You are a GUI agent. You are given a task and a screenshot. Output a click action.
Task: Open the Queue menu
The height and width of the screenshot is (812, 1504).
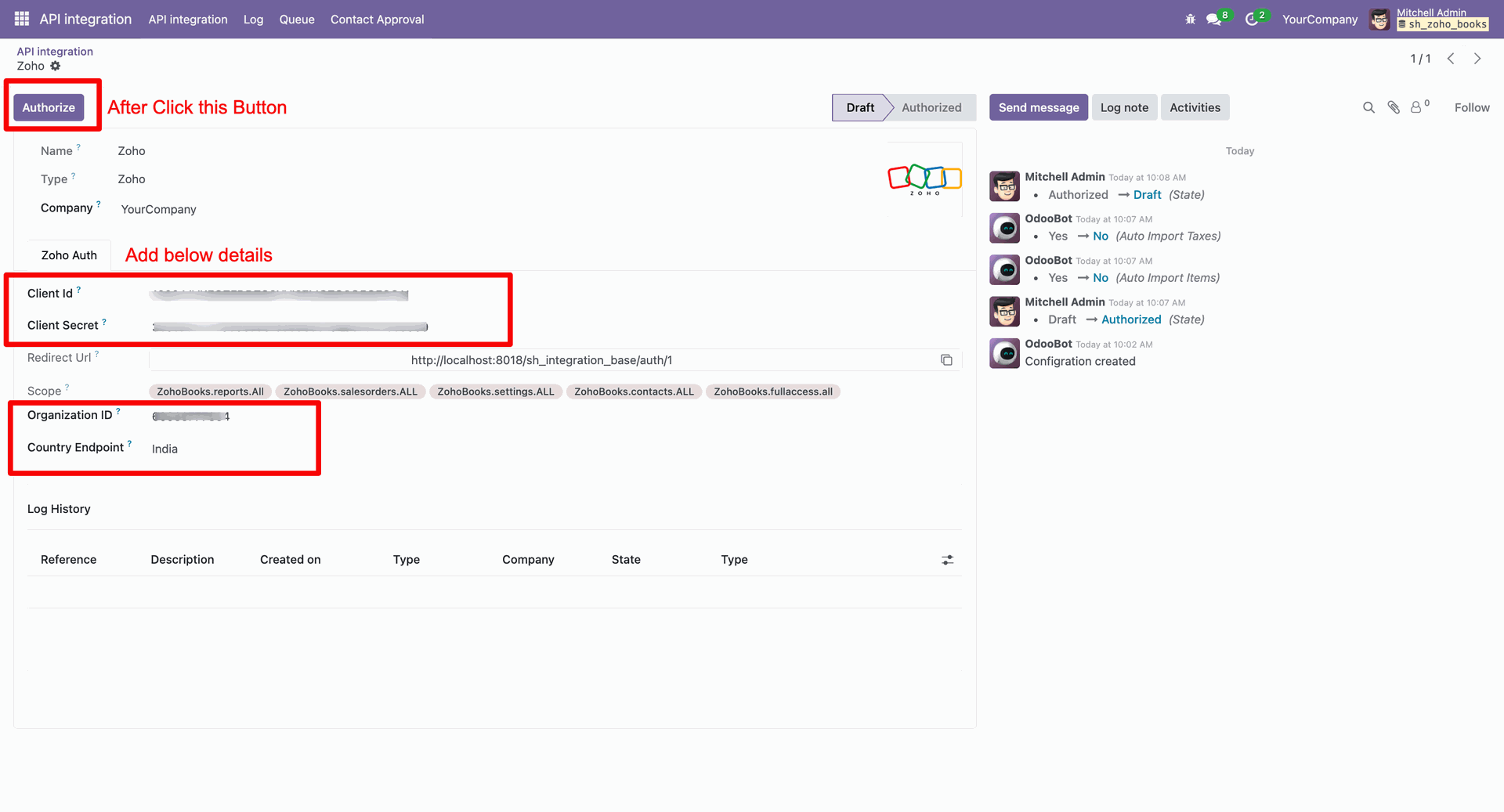point(297,20)
